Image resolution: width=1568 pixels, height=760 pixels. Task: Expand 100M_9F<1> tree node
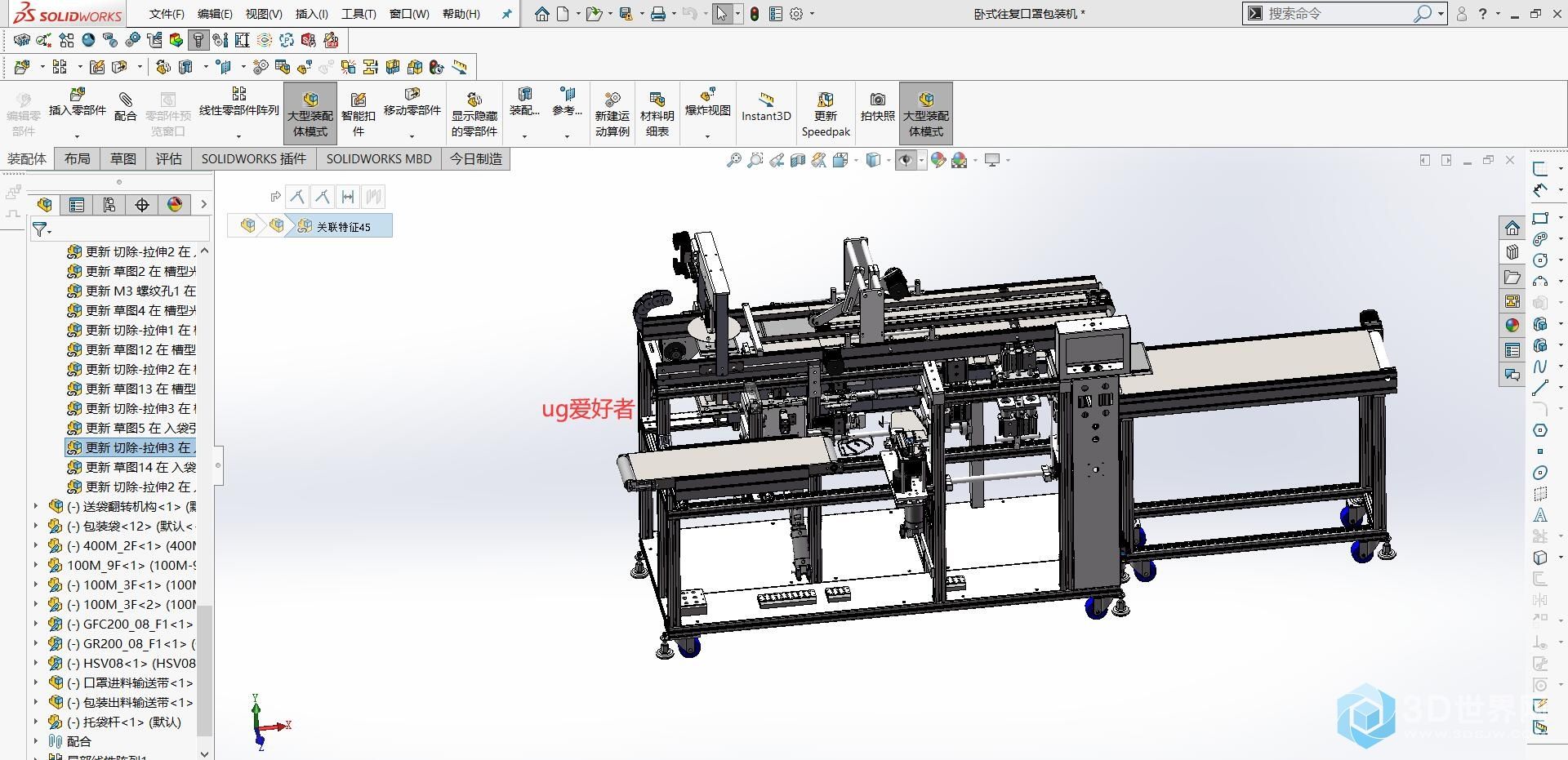pos(36,565)
